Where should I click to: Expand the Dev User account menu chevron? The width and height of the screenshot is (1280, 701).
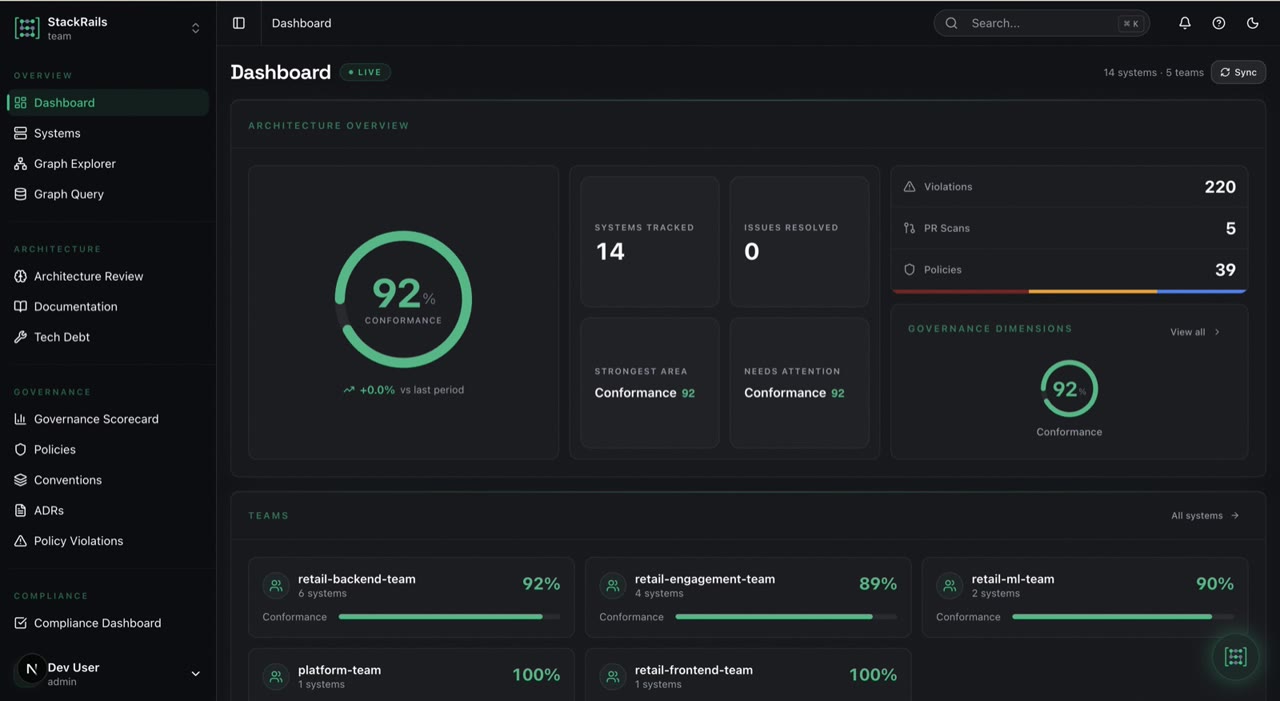point(195,674)
